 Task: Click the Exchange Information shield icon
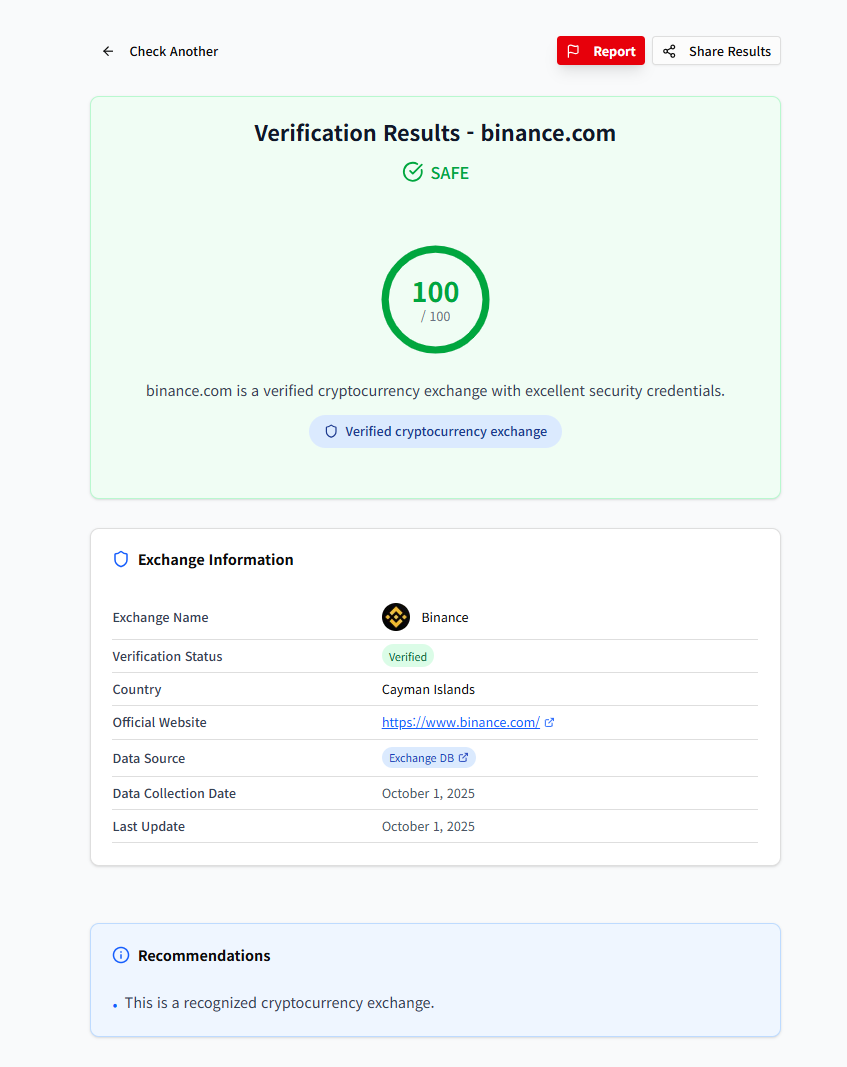121,559
